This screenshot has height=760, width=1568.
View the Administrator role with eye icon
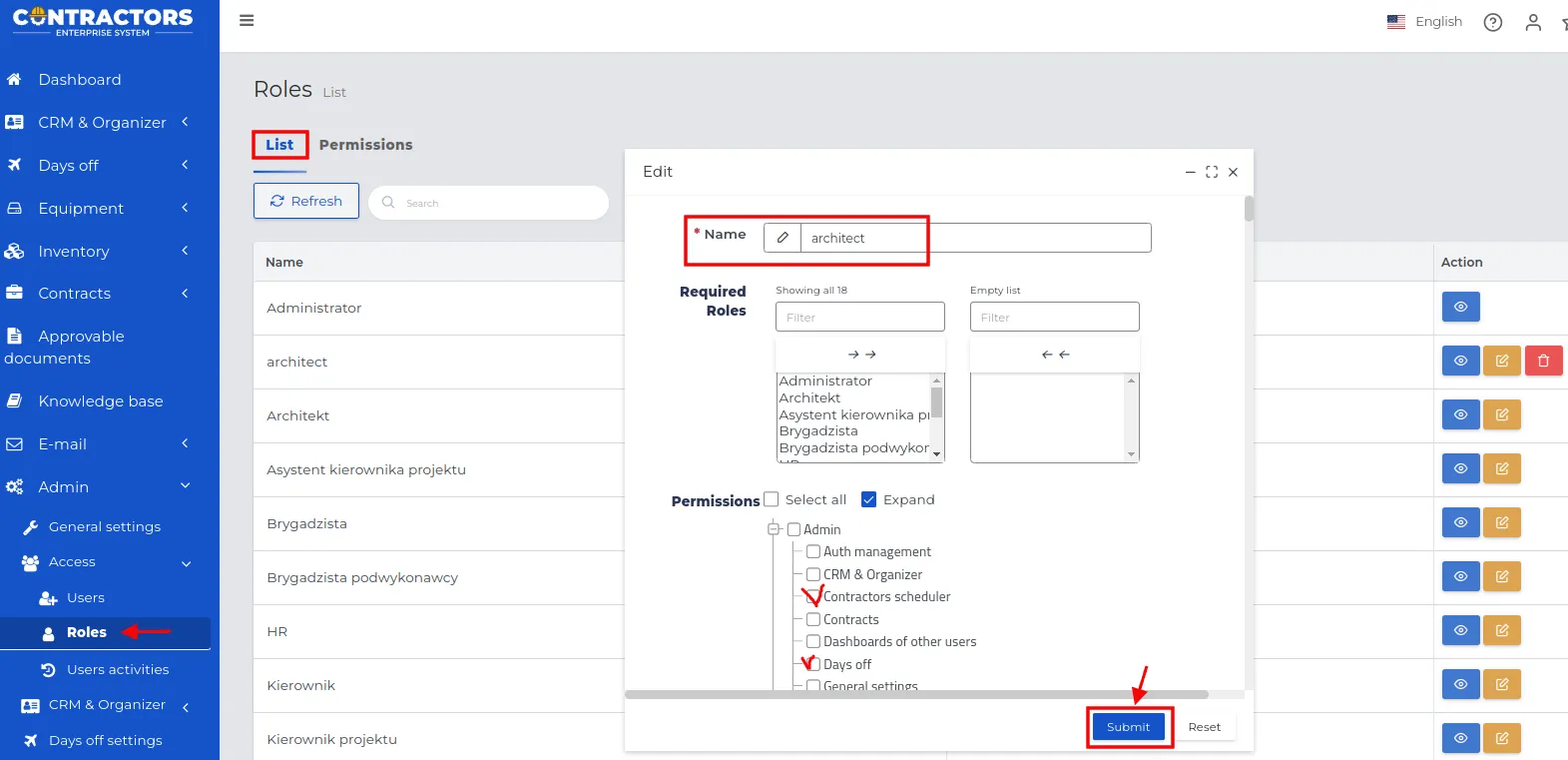(x=1460, y=307)
